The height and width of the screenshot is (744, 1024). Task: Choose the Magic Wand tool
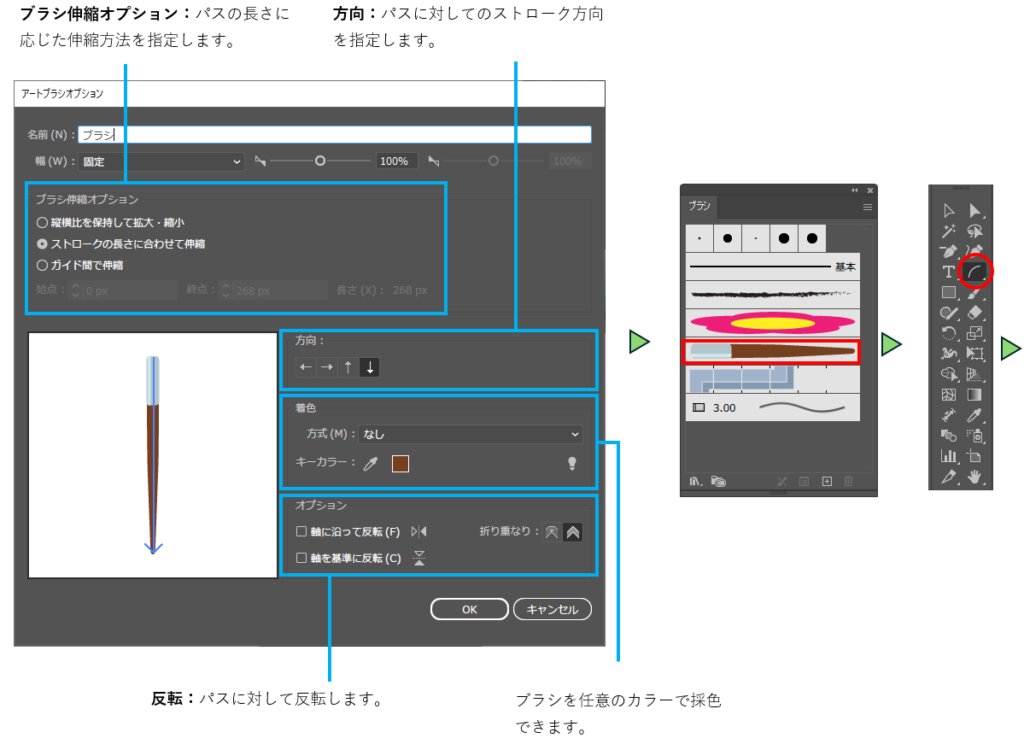pyautogui.click(x=948, y=231)
